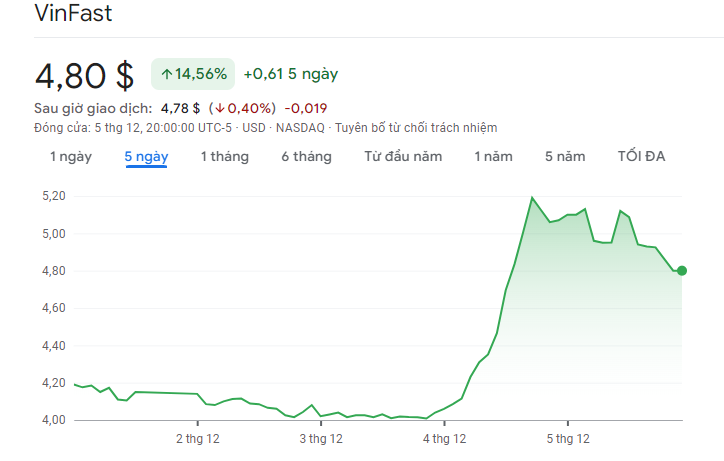Select the '1 ngày' time range tab
724x461 pixels.
coord(71,157)
